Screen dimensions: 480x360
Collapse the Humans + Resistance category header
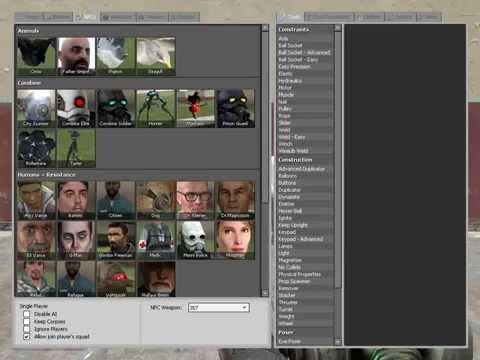tap(138, 175)
